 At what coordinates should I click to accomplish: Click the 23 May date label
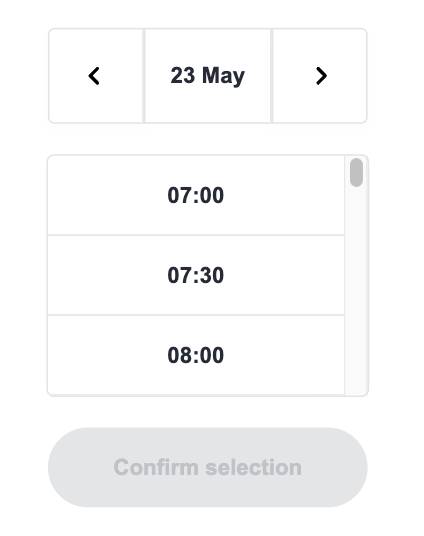208,76
